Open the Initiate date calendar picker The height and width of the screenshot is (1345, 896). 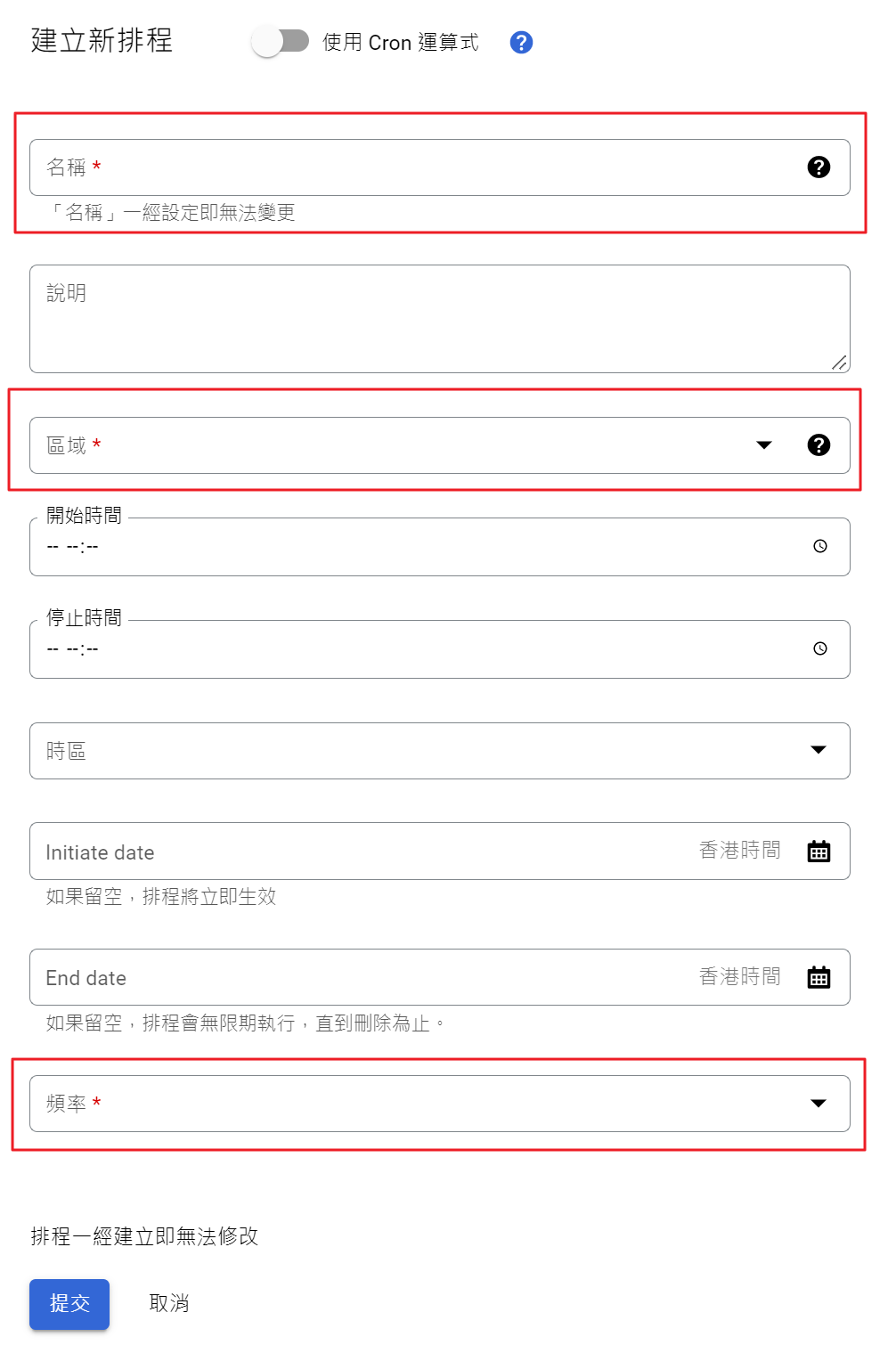coord(819,851)
